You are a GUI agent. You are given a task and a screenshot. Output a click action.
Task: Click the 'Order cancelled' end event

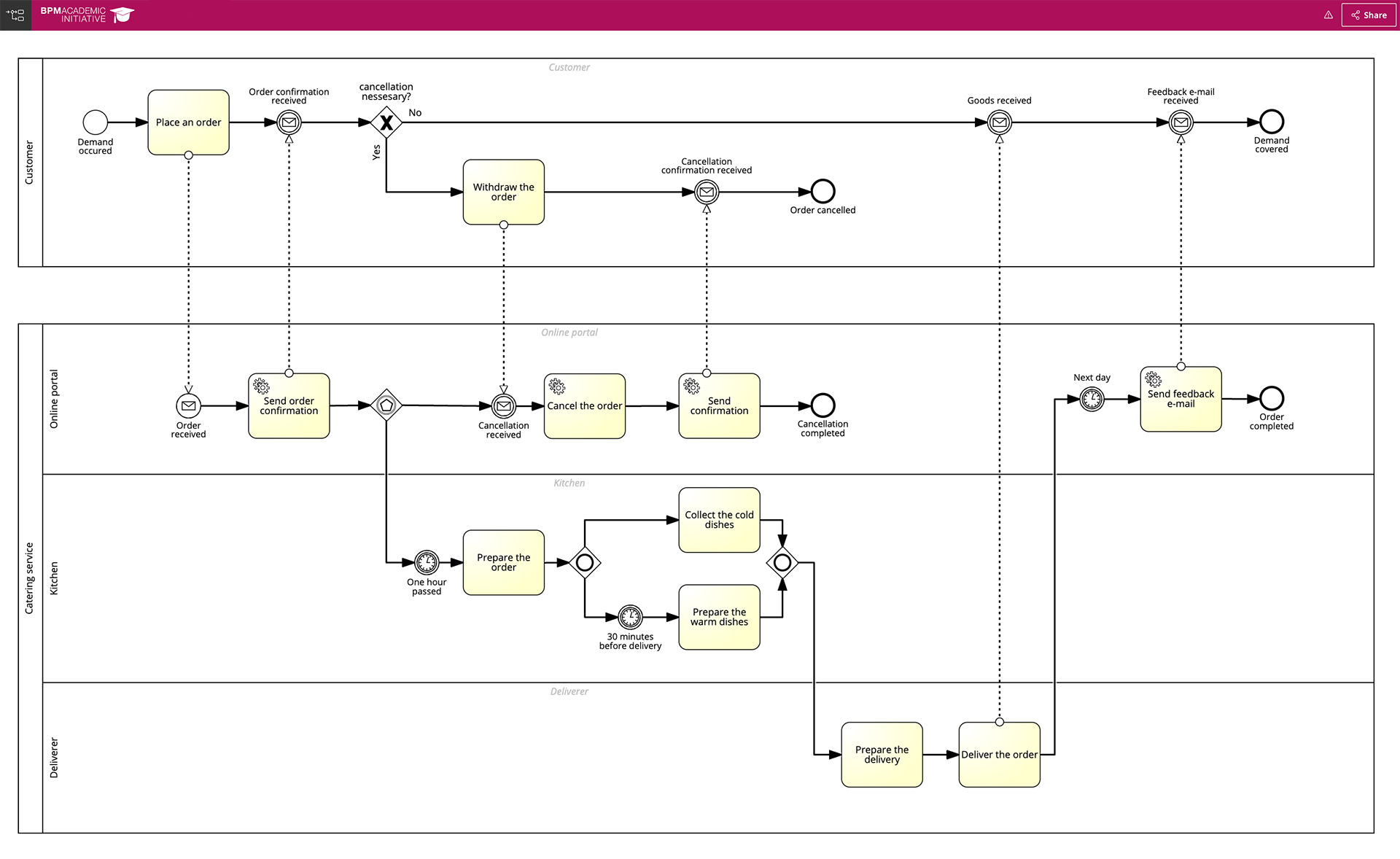click(822, 192)
